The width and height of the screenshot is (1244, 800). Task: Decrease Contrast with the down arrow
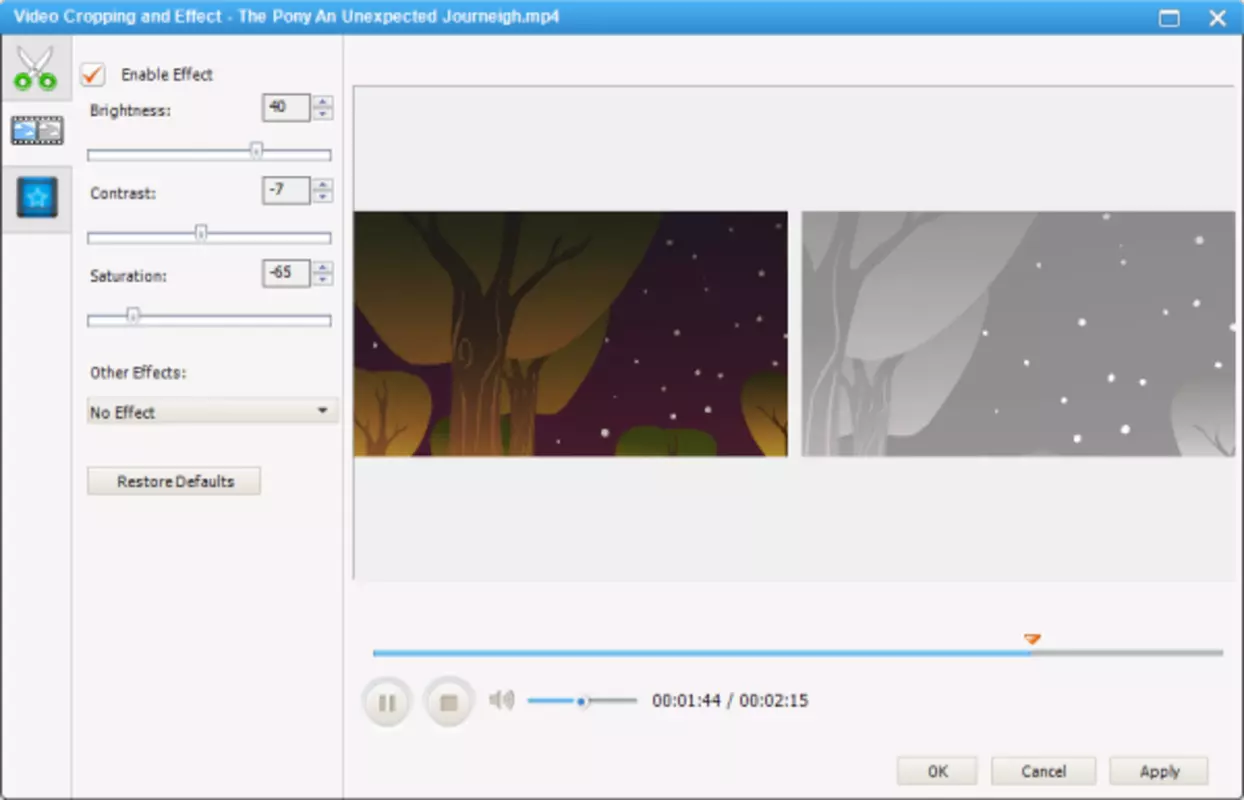pyautogui.click(x=322, y=197)
